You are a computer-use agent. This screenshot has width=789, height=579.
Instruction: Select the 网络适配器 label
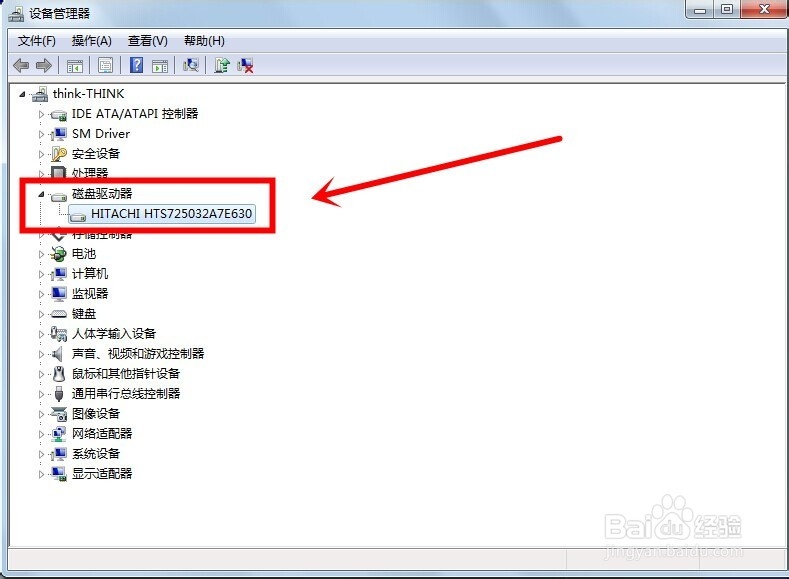coord(102,434)
